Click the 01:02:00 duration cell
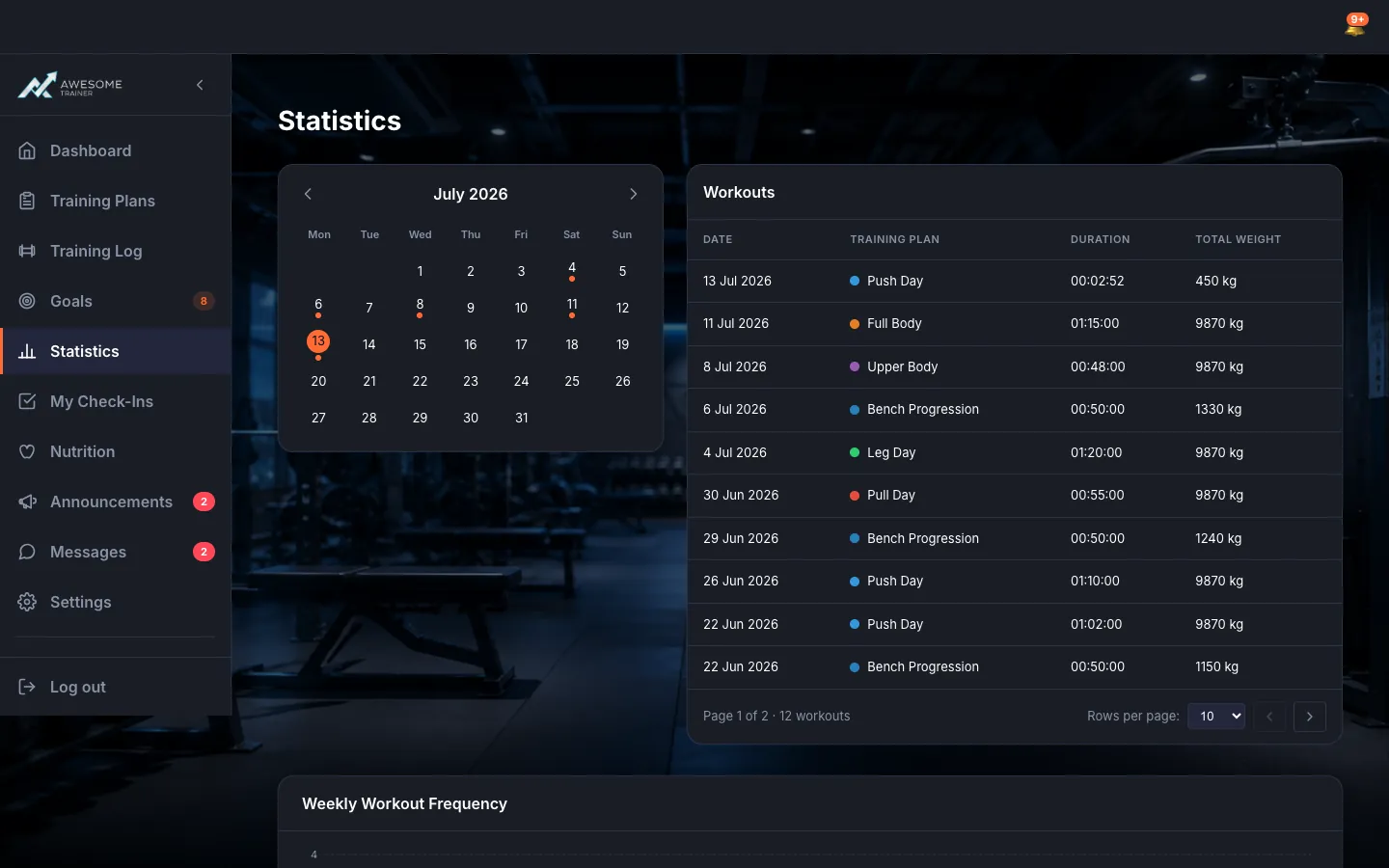This screenshot has width=1389, height=868. click(x=1096, y=624)
